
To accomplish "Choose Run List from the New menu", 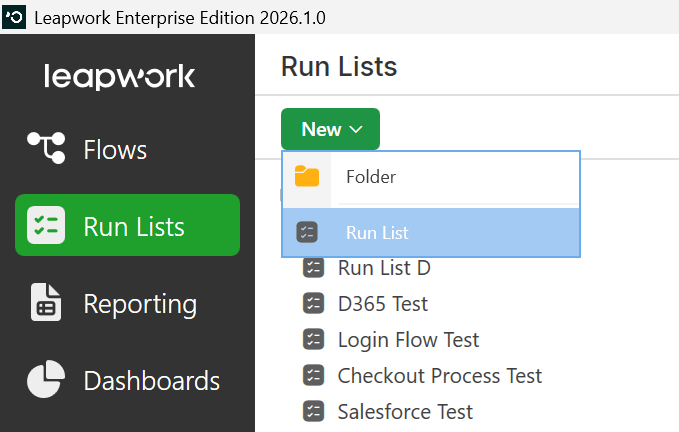I will tap(431, 232).
